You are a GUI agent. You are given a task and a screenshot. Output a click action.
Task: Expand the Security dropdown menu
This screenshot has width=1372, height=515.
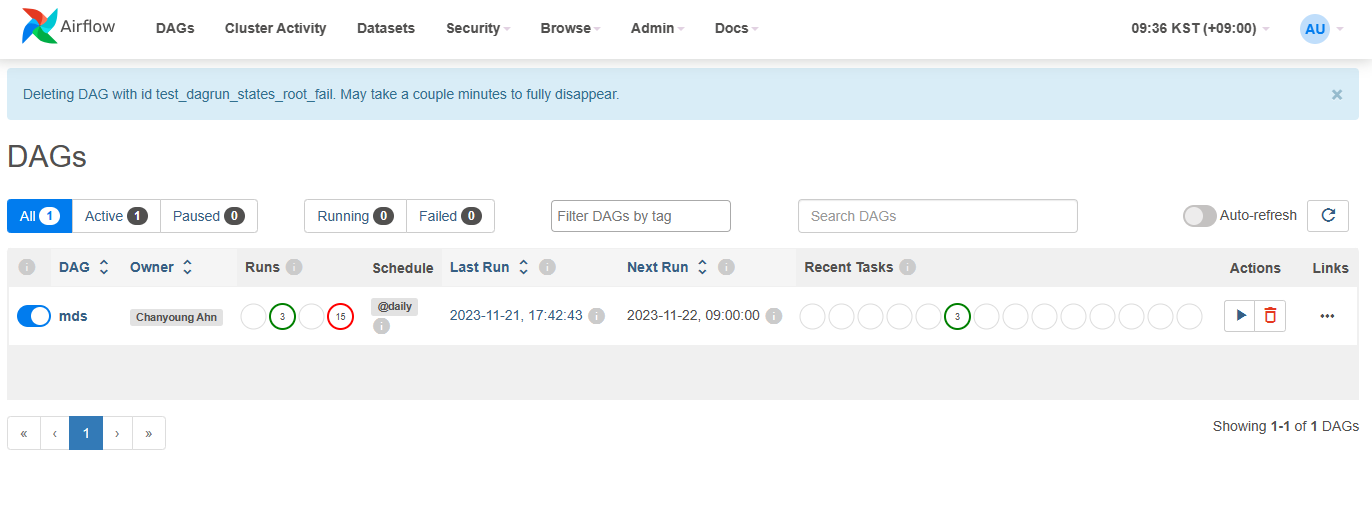(x=477, y=28)
